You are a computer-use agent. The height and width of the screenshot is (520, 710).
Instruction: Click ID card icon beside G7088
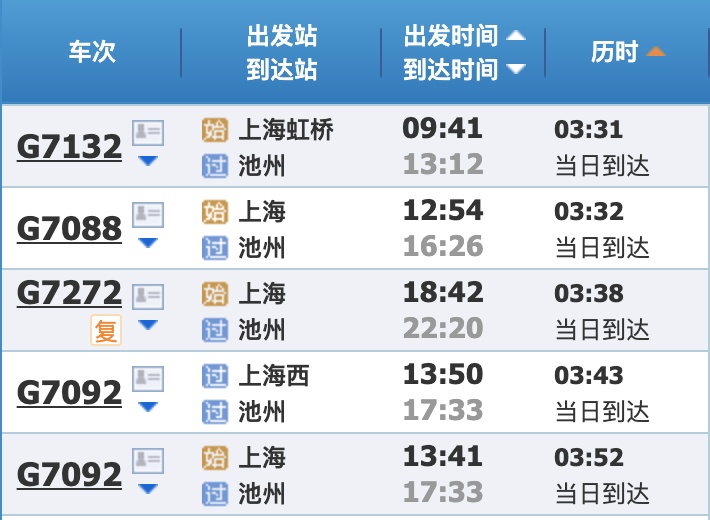[148, 215]
